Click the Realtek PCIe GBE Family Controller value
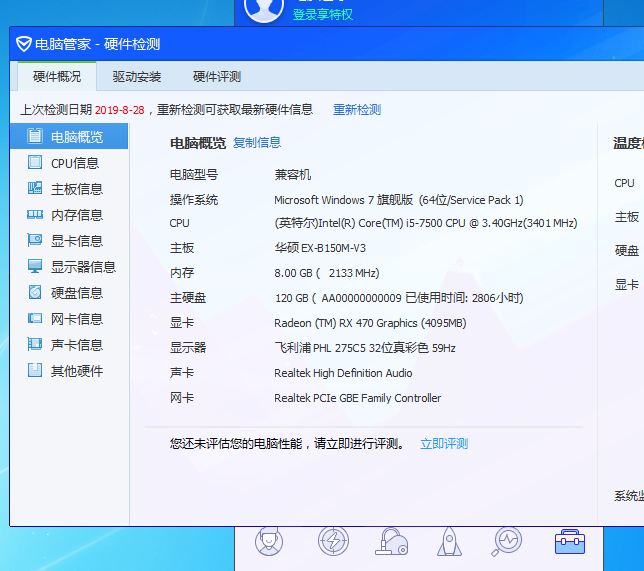 point(358,398)
